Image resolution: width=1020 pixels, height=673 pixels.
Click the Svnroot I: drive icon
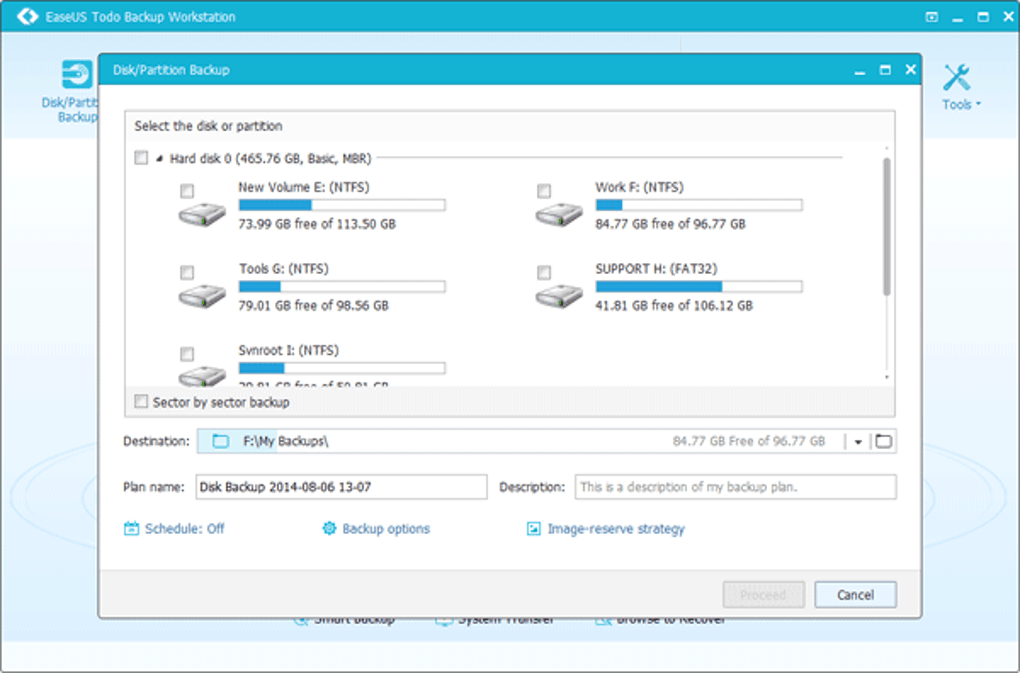pos(202,375)
